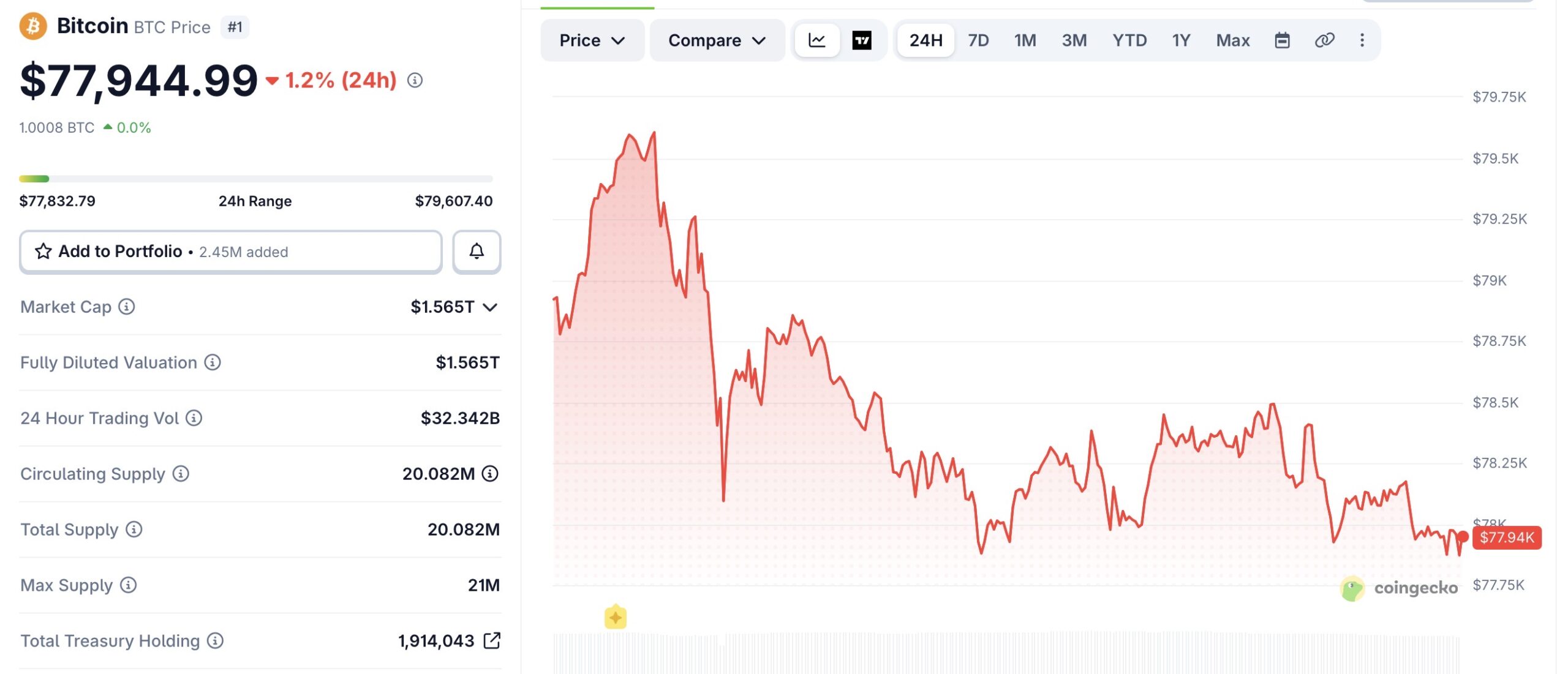Select the YTD time range
Viewport: 1568px width, 674px height.
(x=1129, y=40)
